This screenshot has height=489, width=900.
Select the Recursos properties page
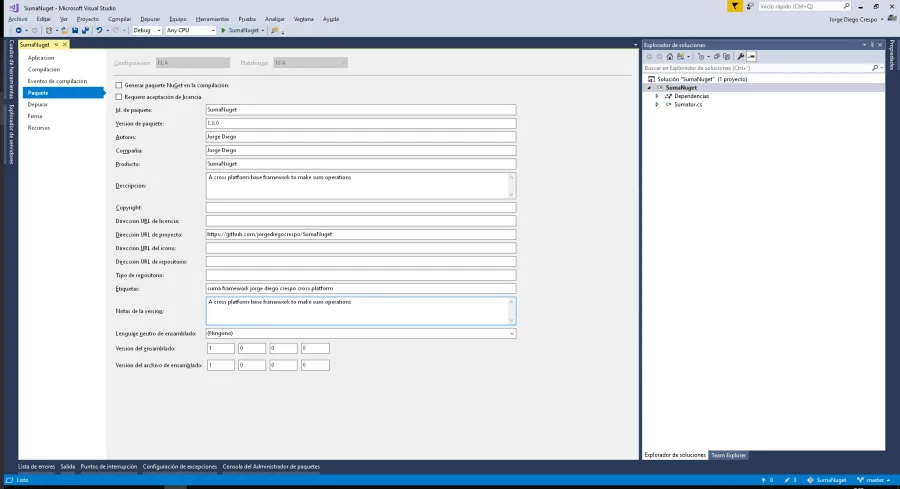coord(38,128)
